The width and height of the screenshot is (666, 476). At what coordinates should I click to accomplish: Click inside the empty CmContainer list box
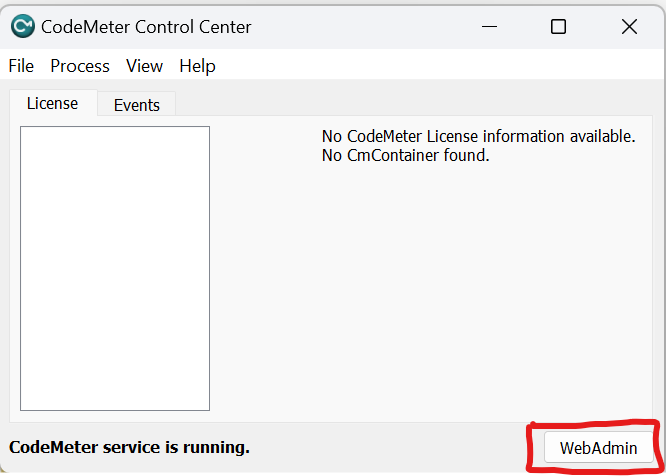point(115,268)
